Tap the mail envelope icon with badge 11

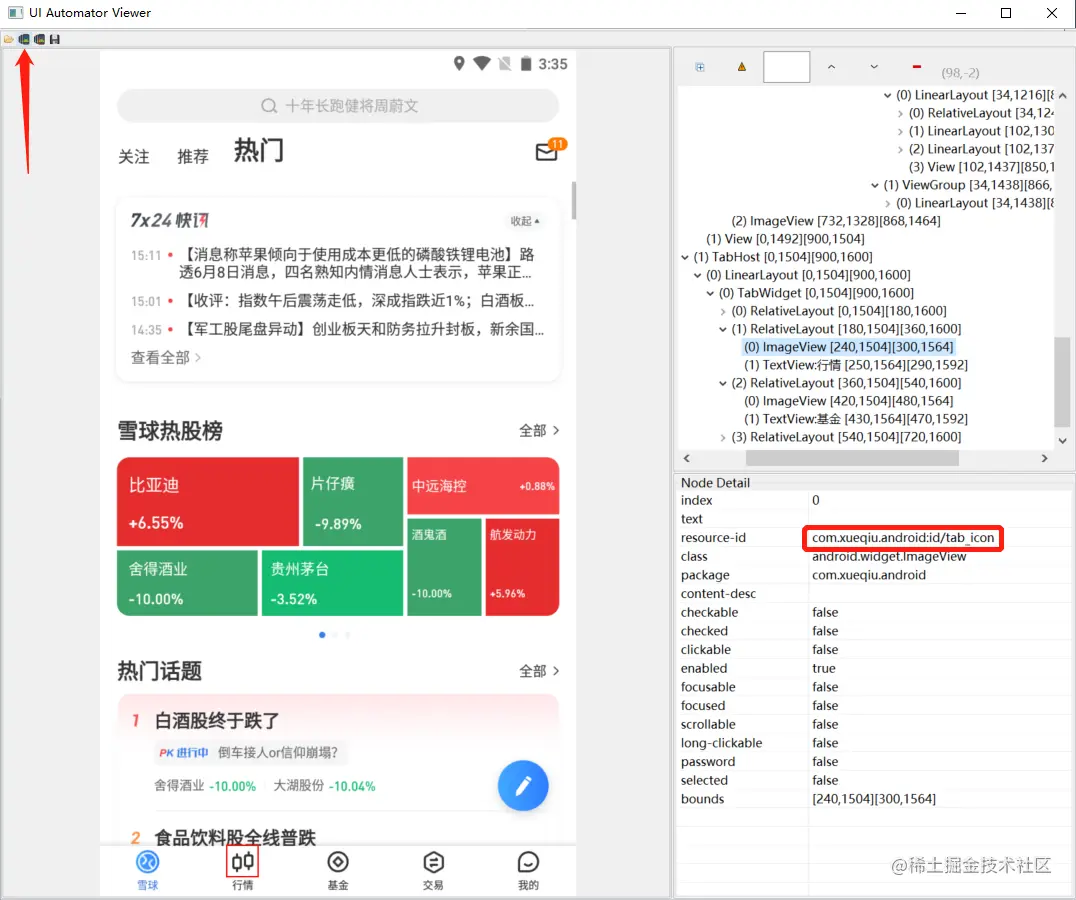549,150
